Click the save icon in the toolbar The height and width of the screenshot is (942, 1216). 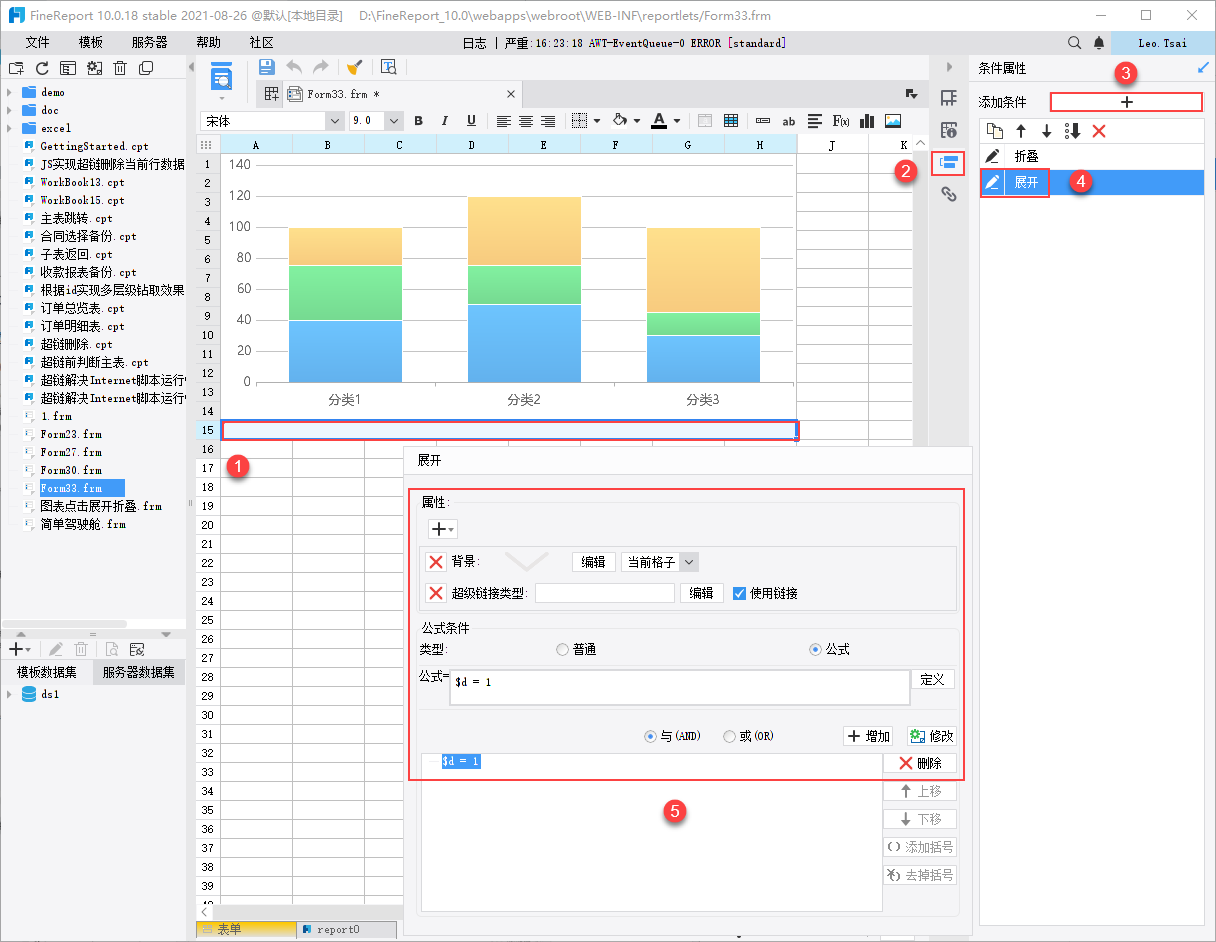click(267, 67)
